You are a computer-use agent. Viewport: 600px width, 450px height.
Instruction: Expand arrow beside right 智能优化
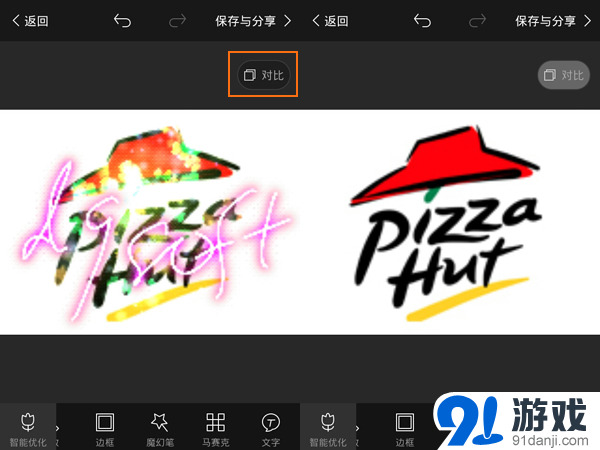pos(357,428)
